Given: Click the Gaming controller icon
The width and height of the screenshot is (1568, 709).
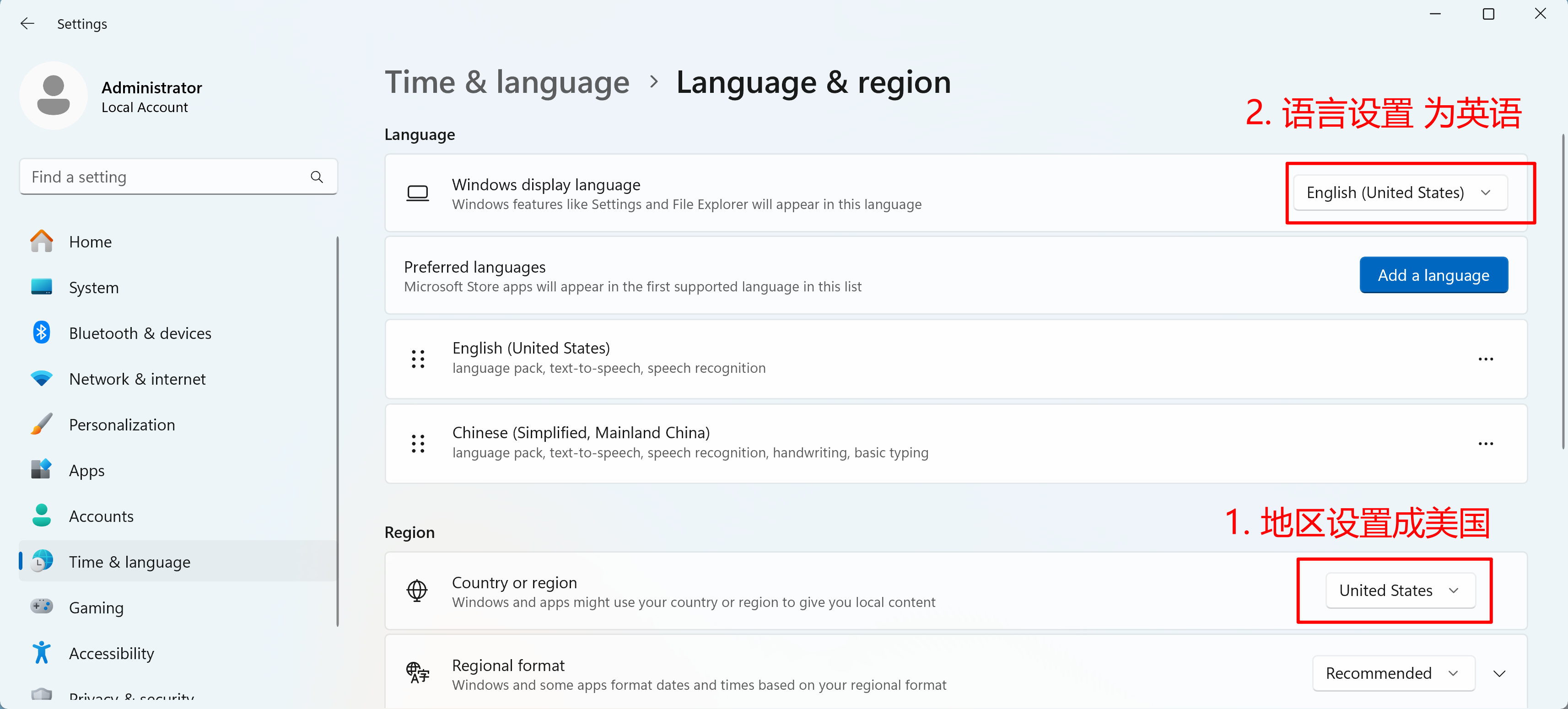Looking at the screenshot, I should [41, 607].
